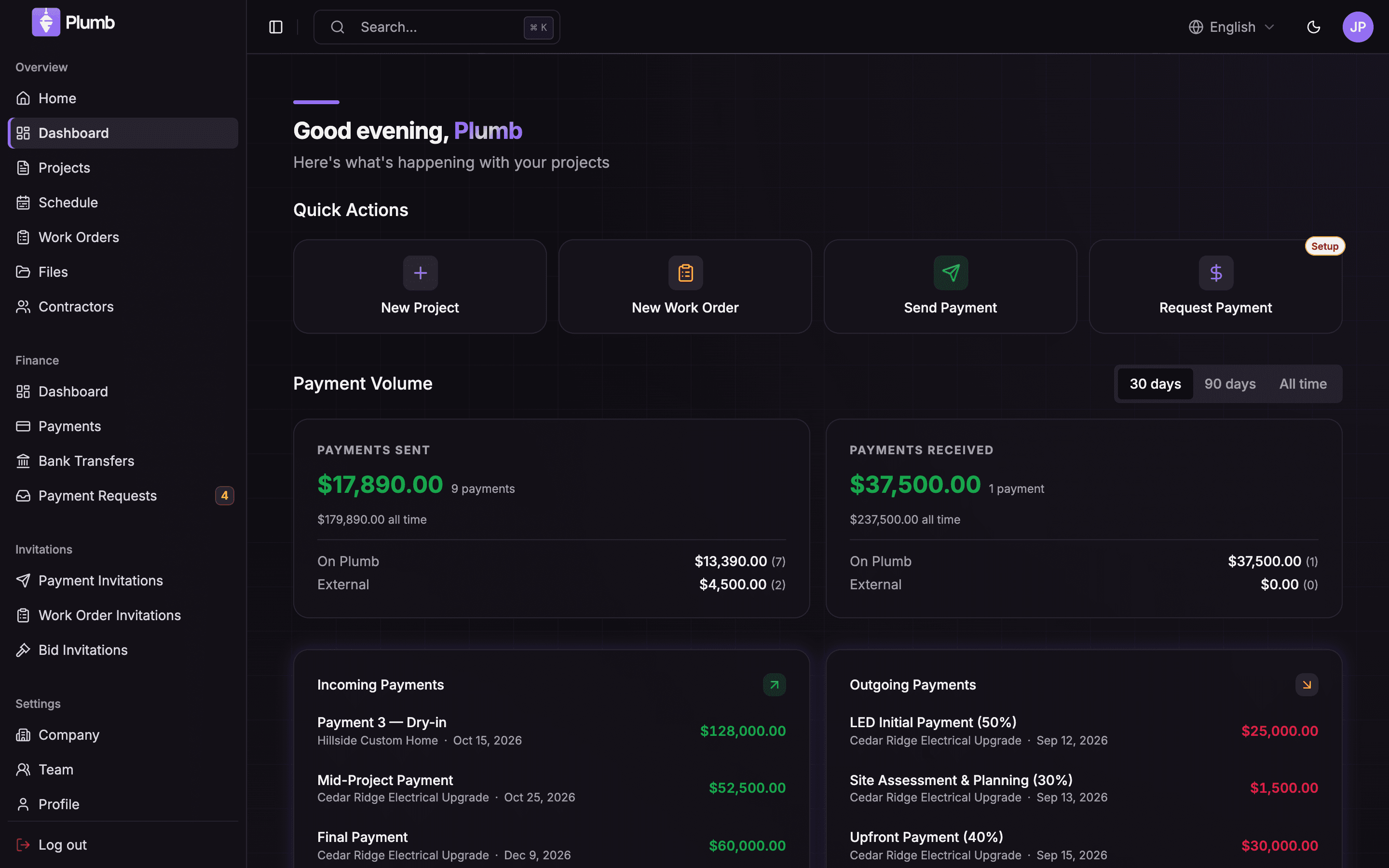
Task: Click the $179,890.00 all time text
Action: 372,519
